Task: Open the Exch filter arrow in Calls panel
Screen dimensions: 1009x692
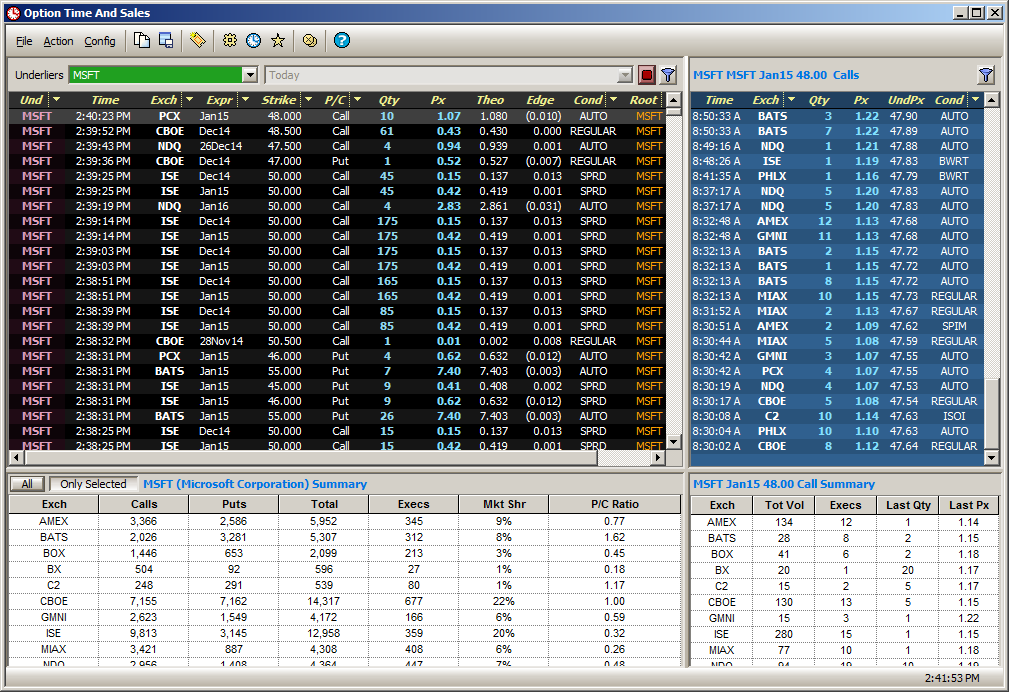Action: coord(791,100)
